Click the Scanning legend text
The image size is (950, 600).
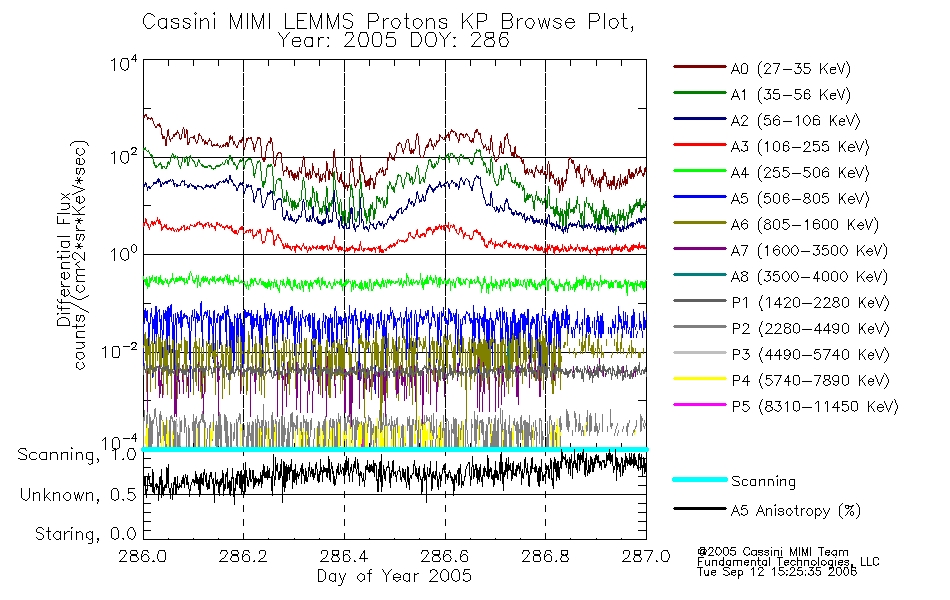pos(763,482)
